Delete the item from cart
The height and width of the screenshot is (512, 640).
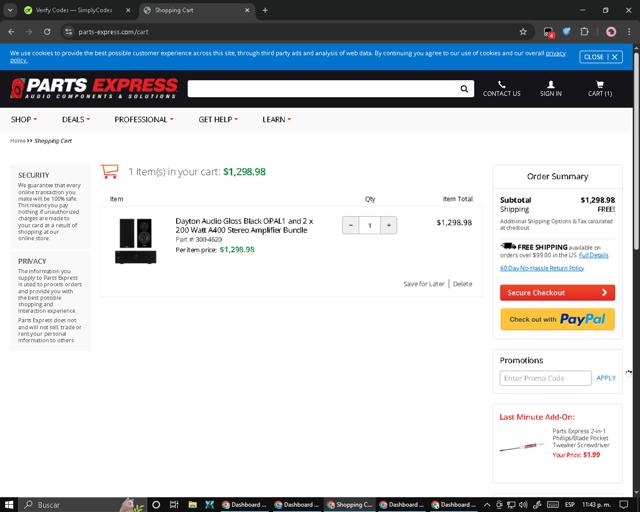462,284
